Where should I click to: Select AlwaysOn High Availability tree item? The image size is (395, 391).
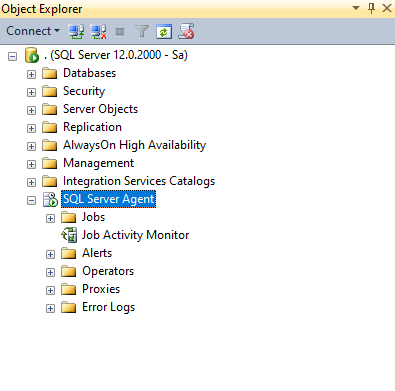tap(134, 145)
